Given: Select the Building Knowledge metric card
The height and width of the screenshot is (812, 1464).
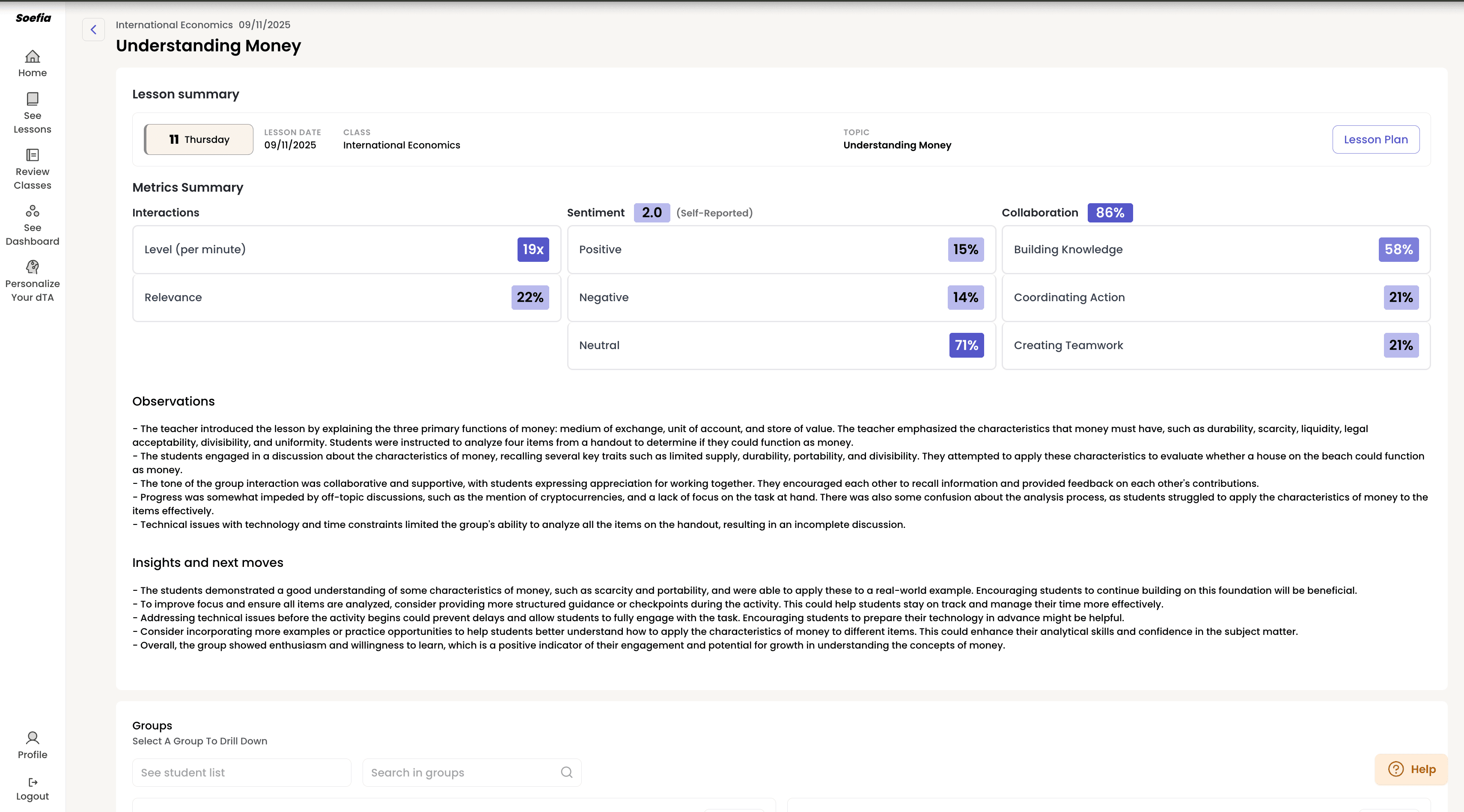Looking at the screenshot, I should point(1216,249).
